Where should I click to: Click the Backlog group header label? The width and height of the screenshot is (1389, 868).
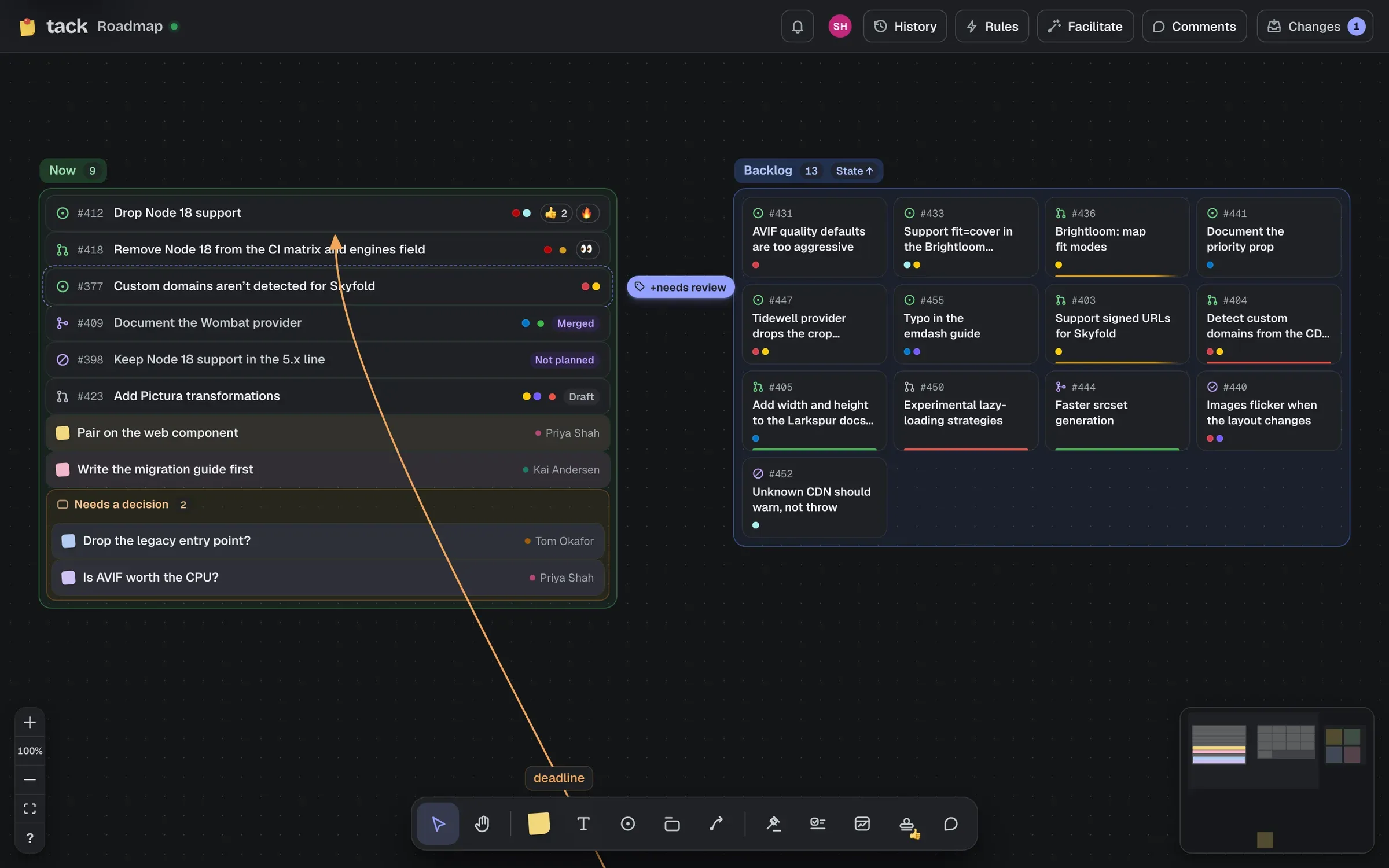pos(767,170)
